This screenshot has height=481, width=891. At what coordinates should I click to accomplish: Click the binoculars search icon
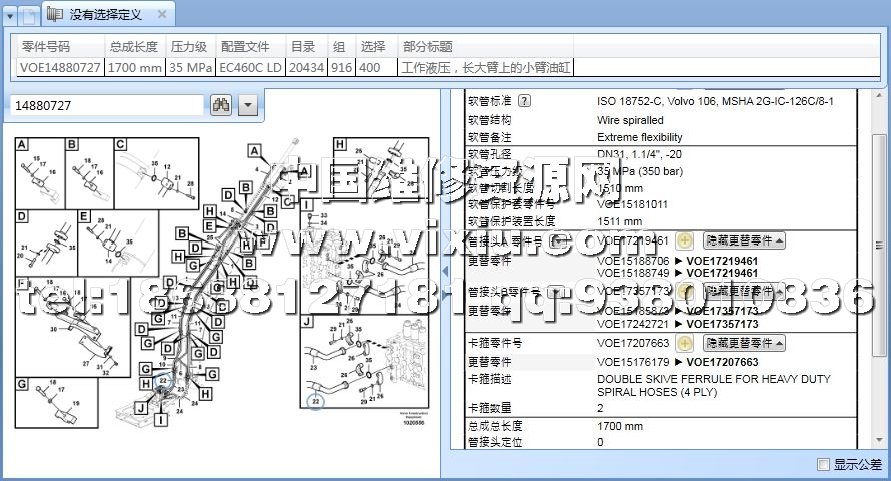(x=221, y=104)
